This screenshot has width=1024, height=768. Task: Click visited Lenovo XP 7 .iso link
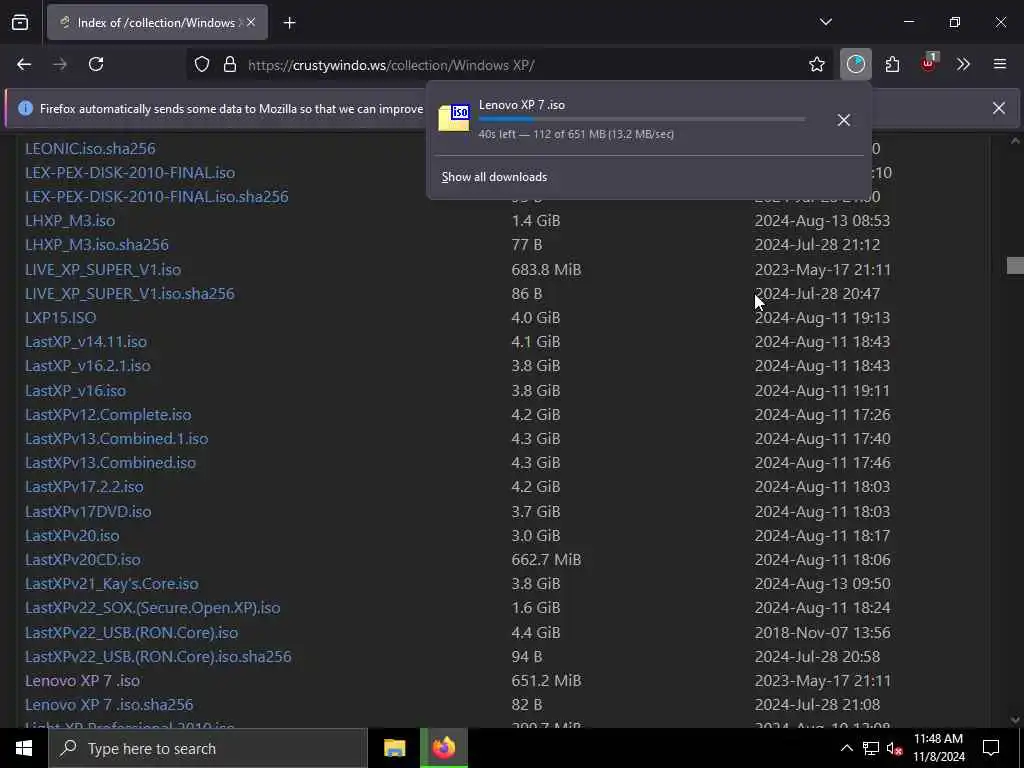pos(82,680)
